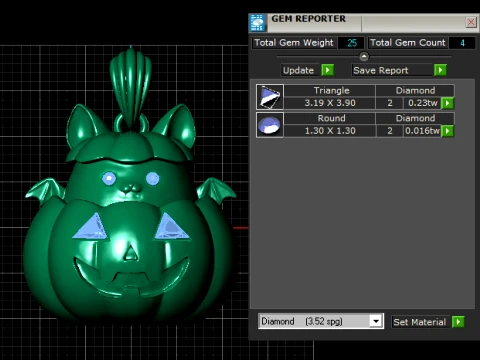The width and height of the screenshot is (480, 360).
Task: Click the Diamond label in Triangle row
Action: (415, 91)
